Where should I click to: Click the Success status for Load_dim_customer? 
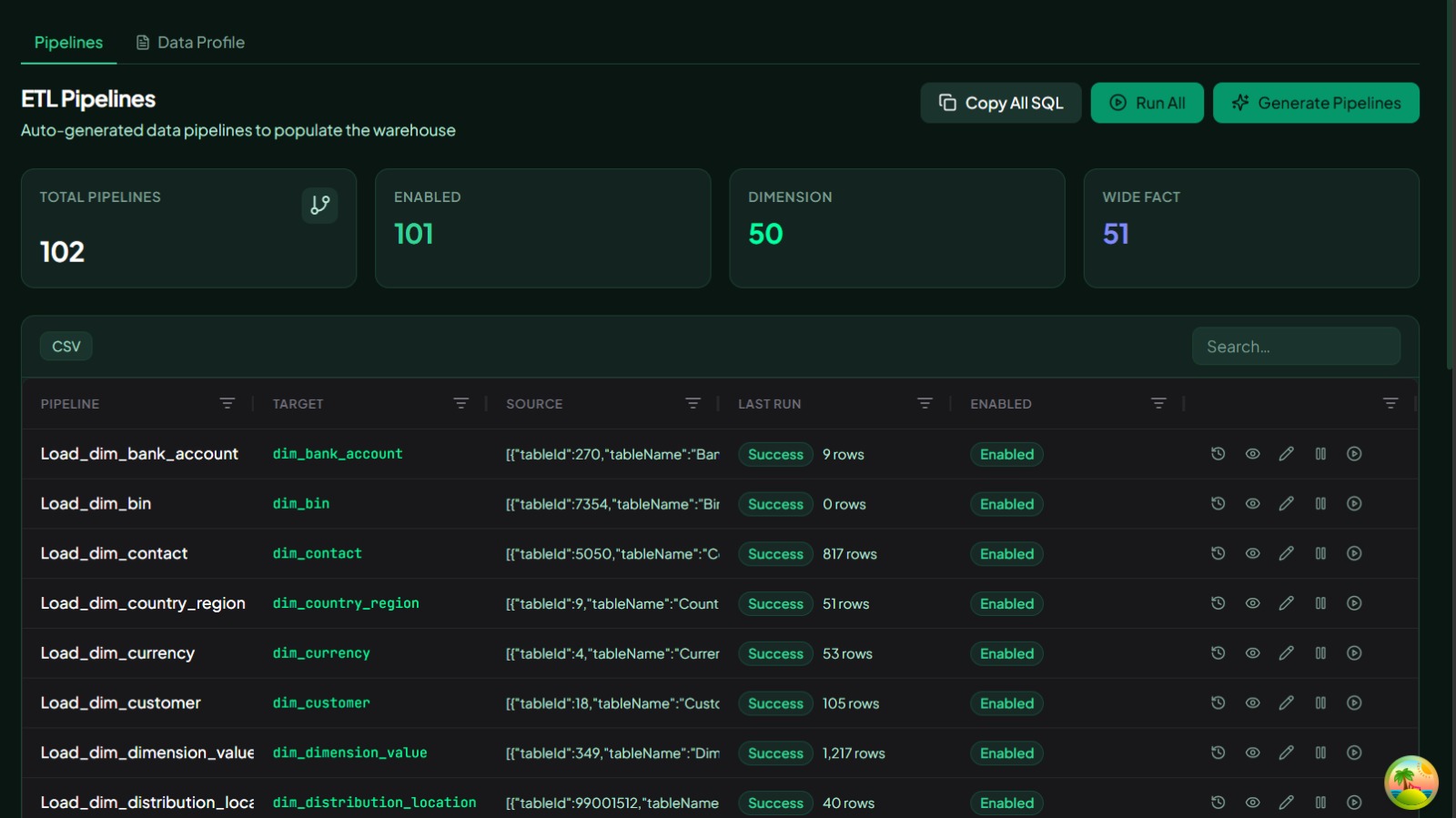(775, 703)
